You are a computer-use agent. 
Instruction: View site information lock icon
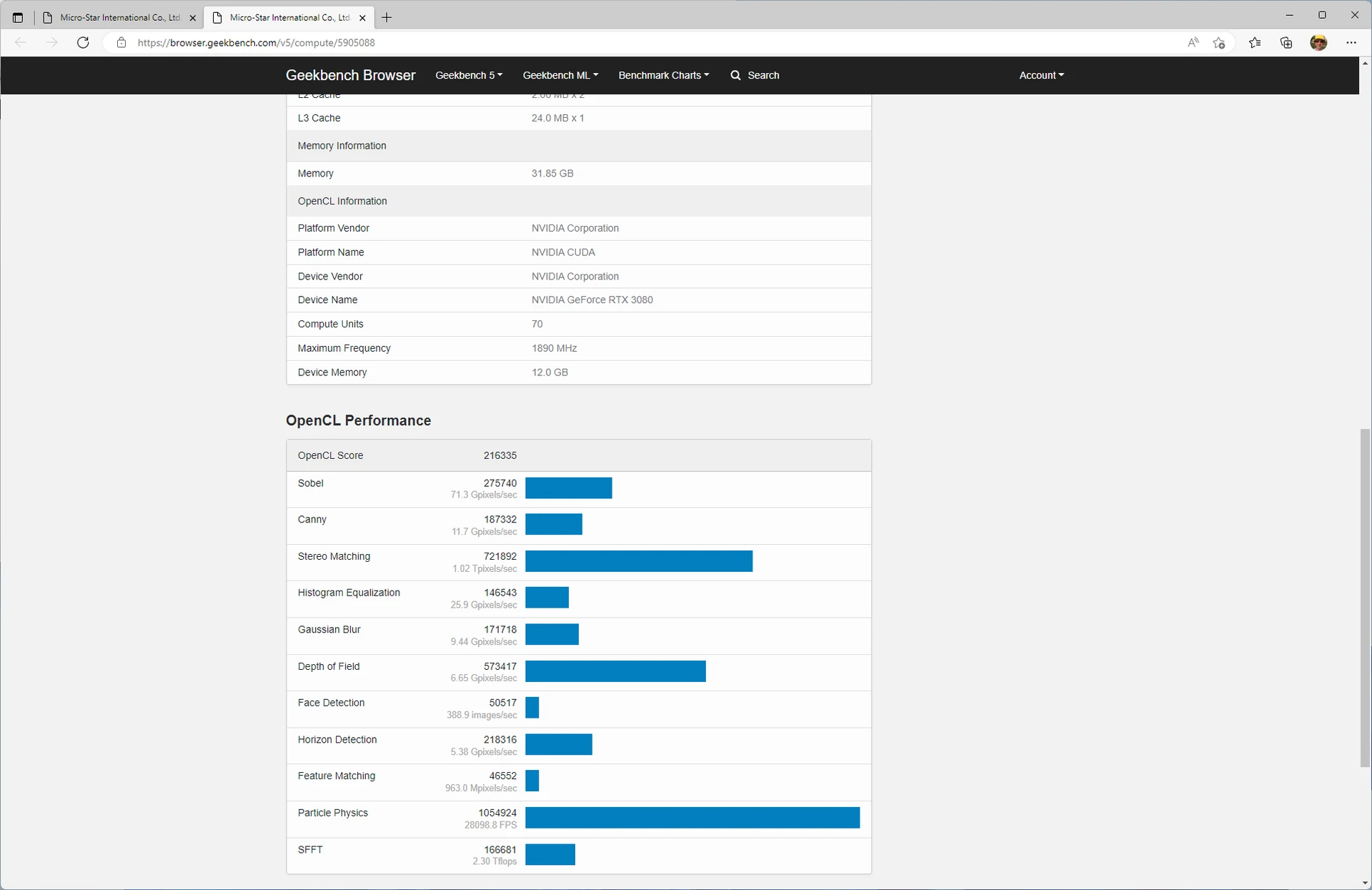point(121,43)
